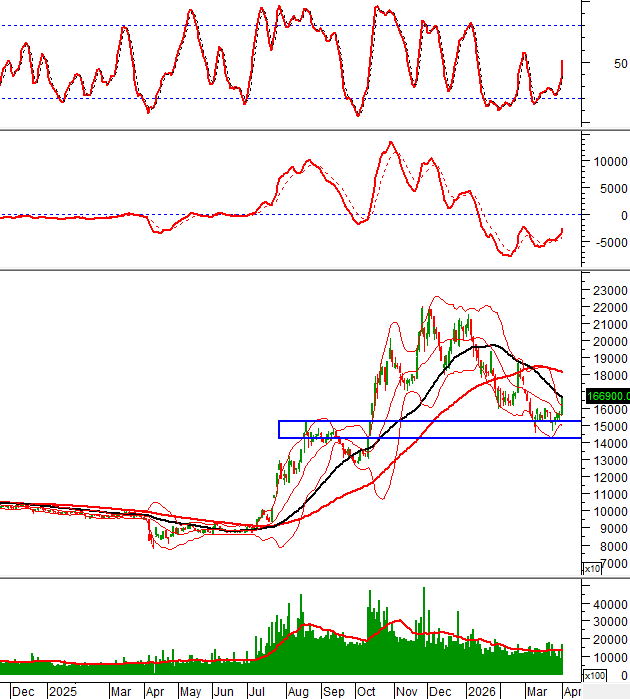Select Oct on the time axis
The height and width of the screenshot is (699, 630).
370,691
